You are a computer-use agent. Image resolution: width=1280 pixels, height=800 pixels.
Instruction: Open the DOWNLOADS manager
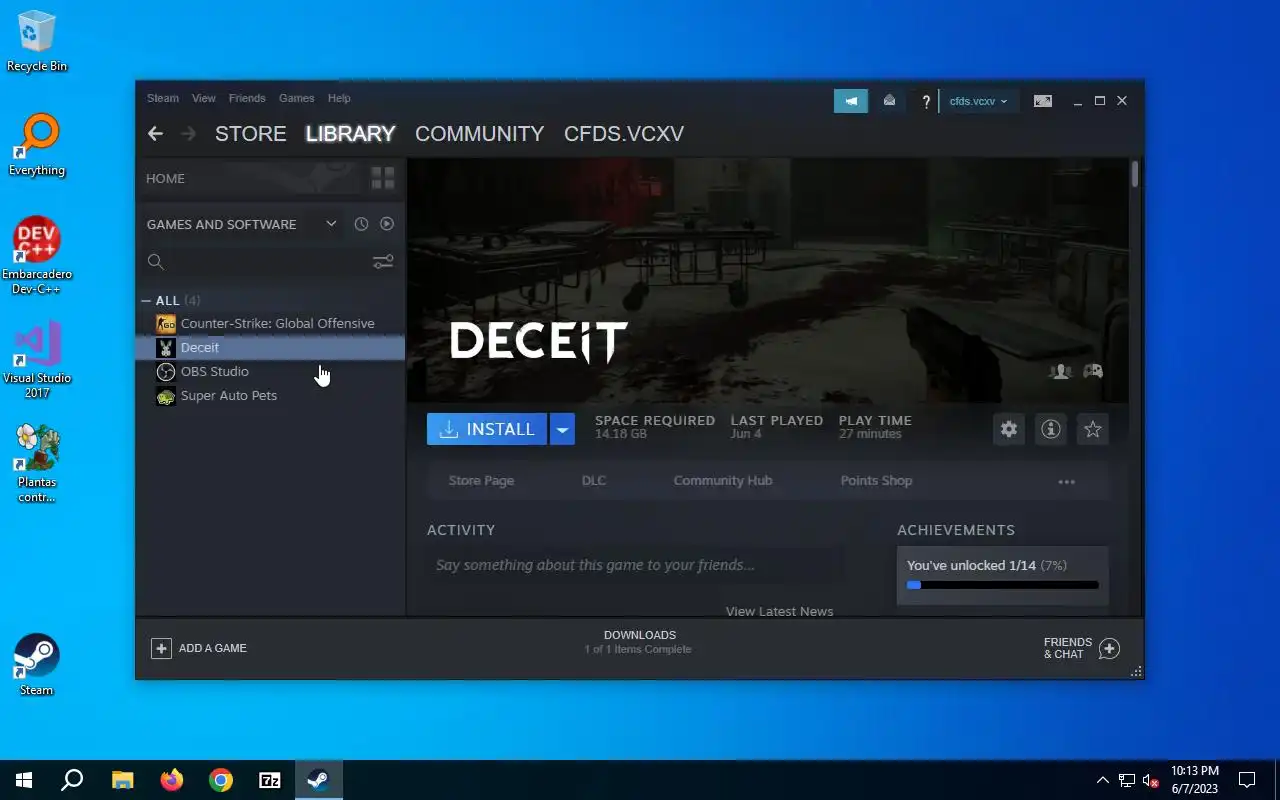[x=639, y=642]
